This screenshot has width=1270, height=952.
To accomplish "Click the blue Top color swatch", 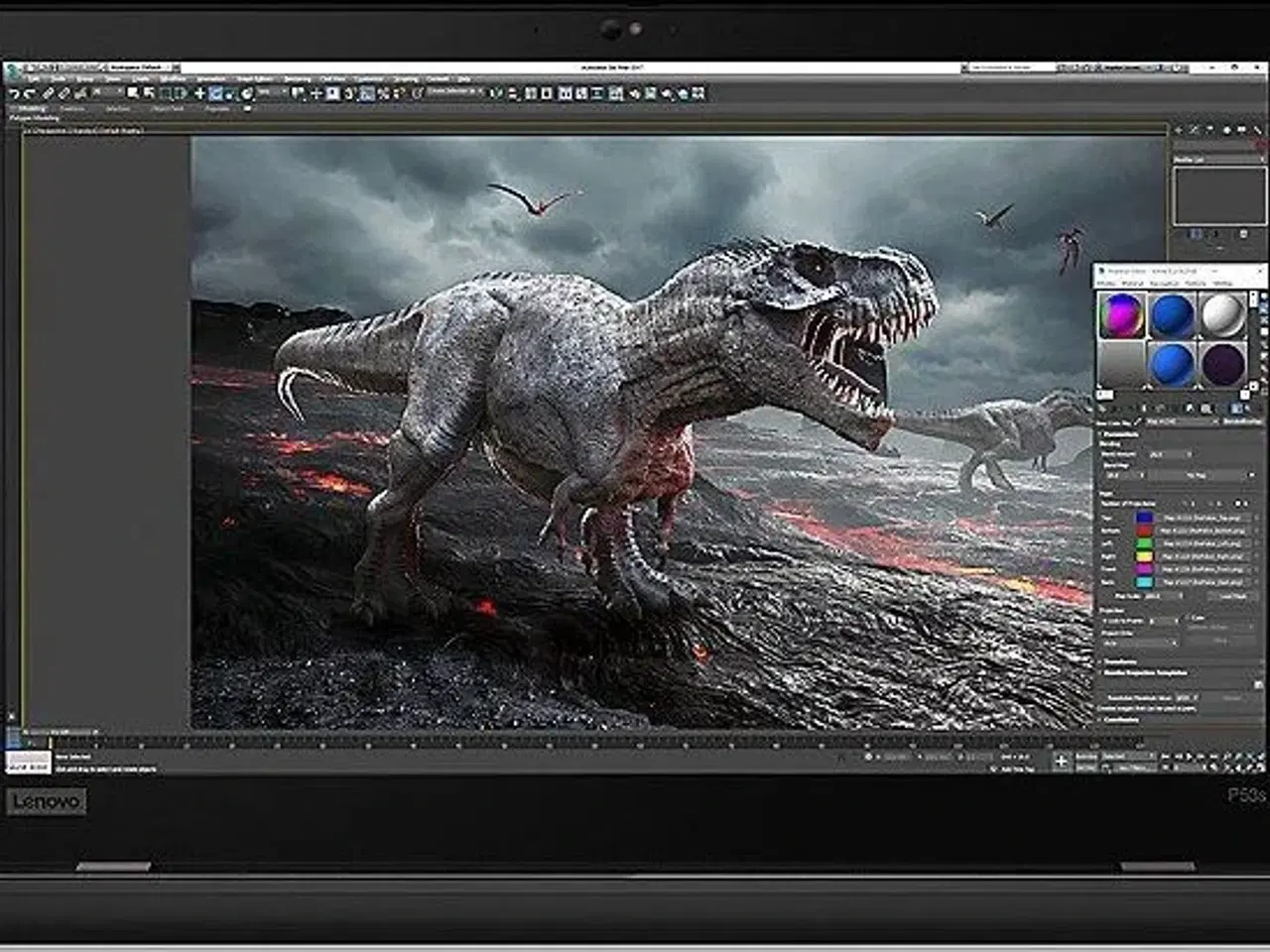I will 1145,518.
